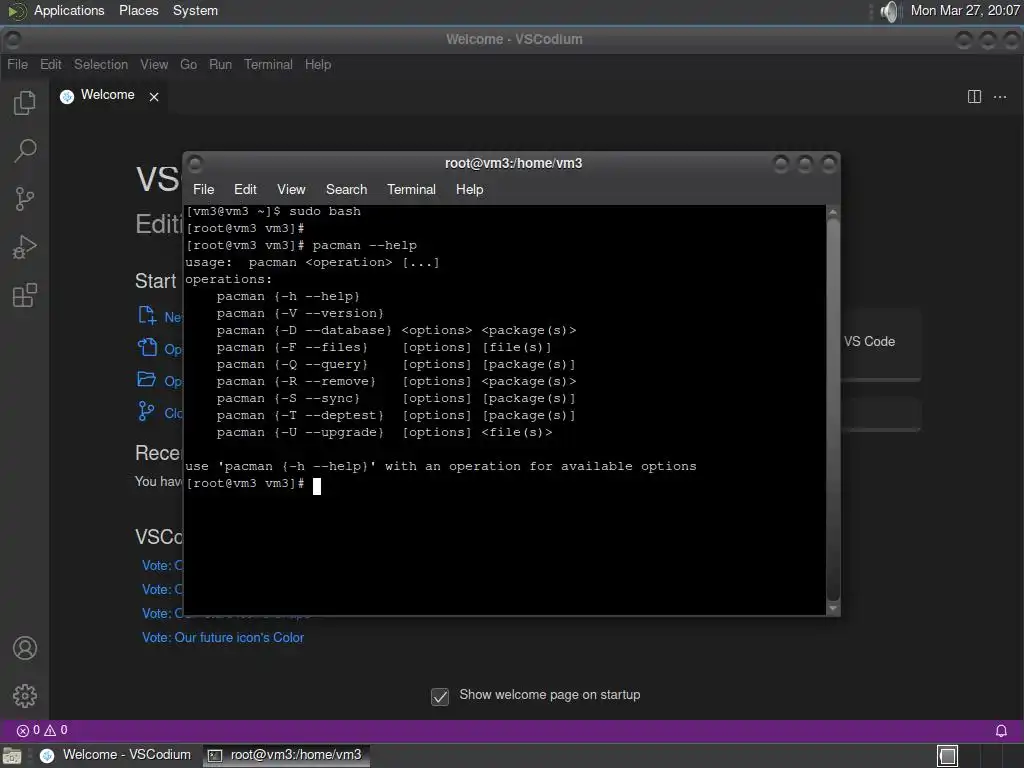
Task: Open the Explorer view in VSCodium
Action: click(x=25, y=103)
